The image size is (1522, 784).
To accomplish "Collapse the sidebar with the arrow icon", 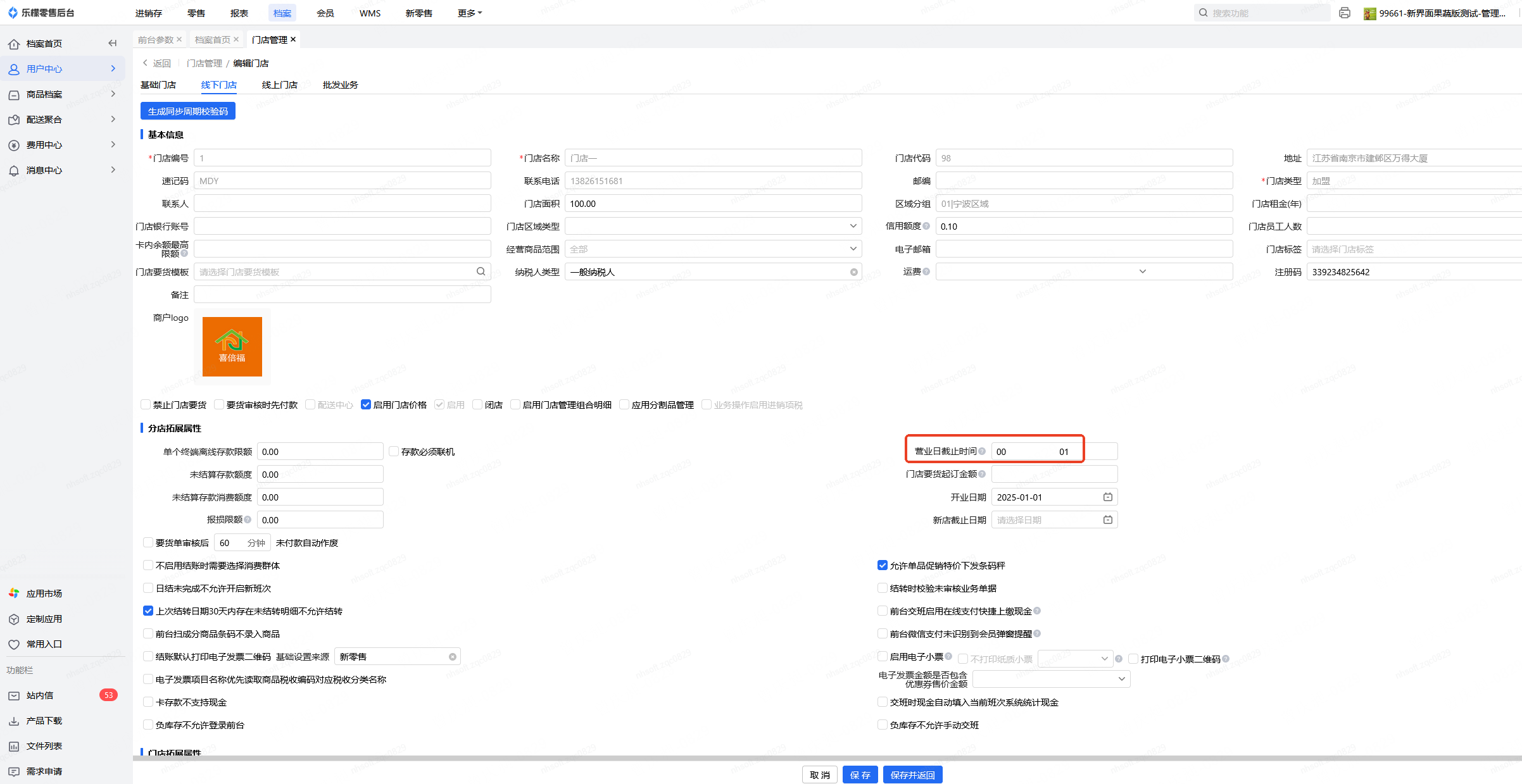I will point(113,43).
